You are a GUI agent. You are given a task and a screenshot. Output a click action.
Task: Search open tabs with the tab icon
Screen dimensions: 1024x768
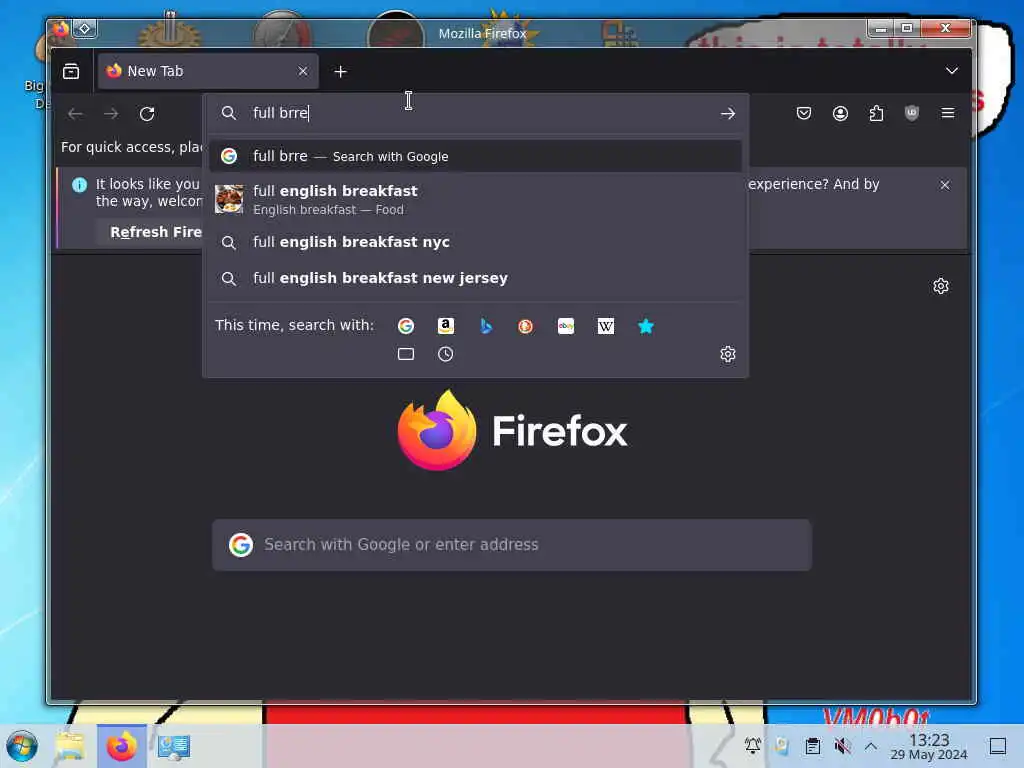(406, 354)
